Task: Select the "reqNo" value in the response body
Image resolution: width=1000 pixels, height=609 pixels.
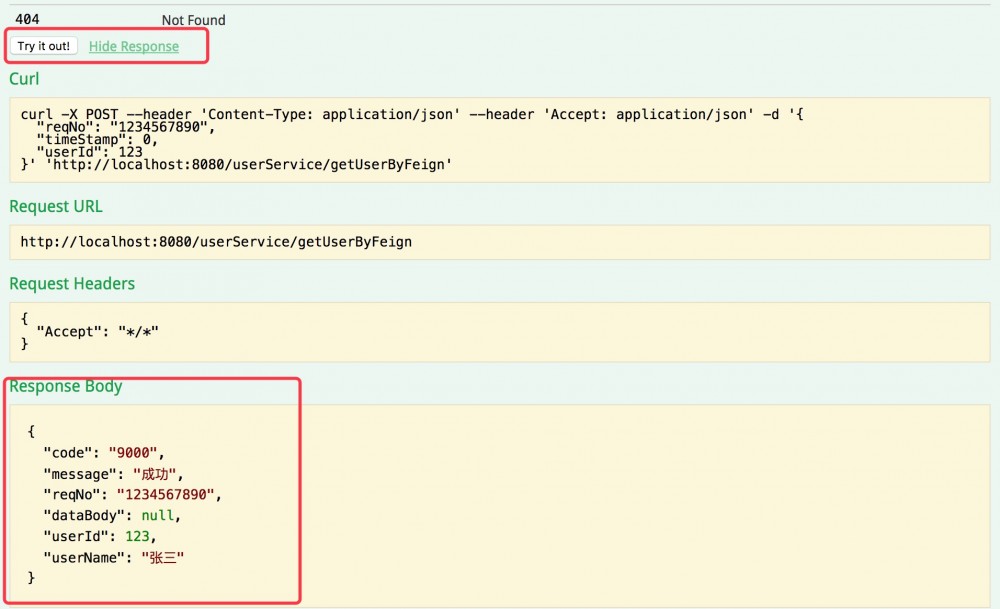Action: pos(167,494)
